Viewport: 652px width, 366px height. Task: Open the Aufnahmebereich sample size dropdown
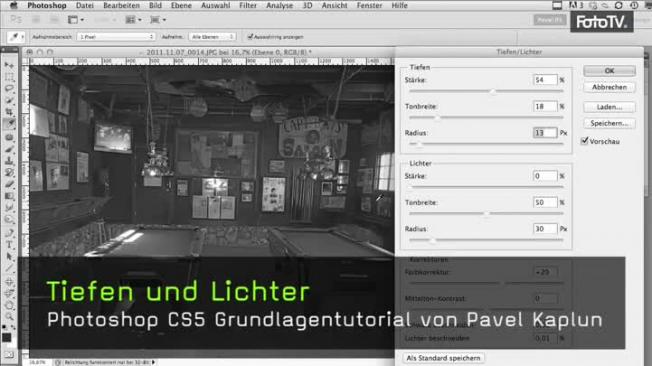click(116, 37)
